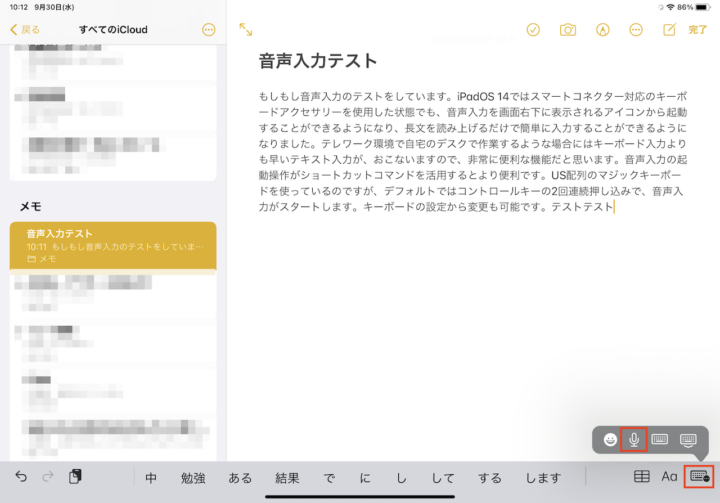Redo with the forward arrow icon
720x503 pixels.
click(48, 476)
